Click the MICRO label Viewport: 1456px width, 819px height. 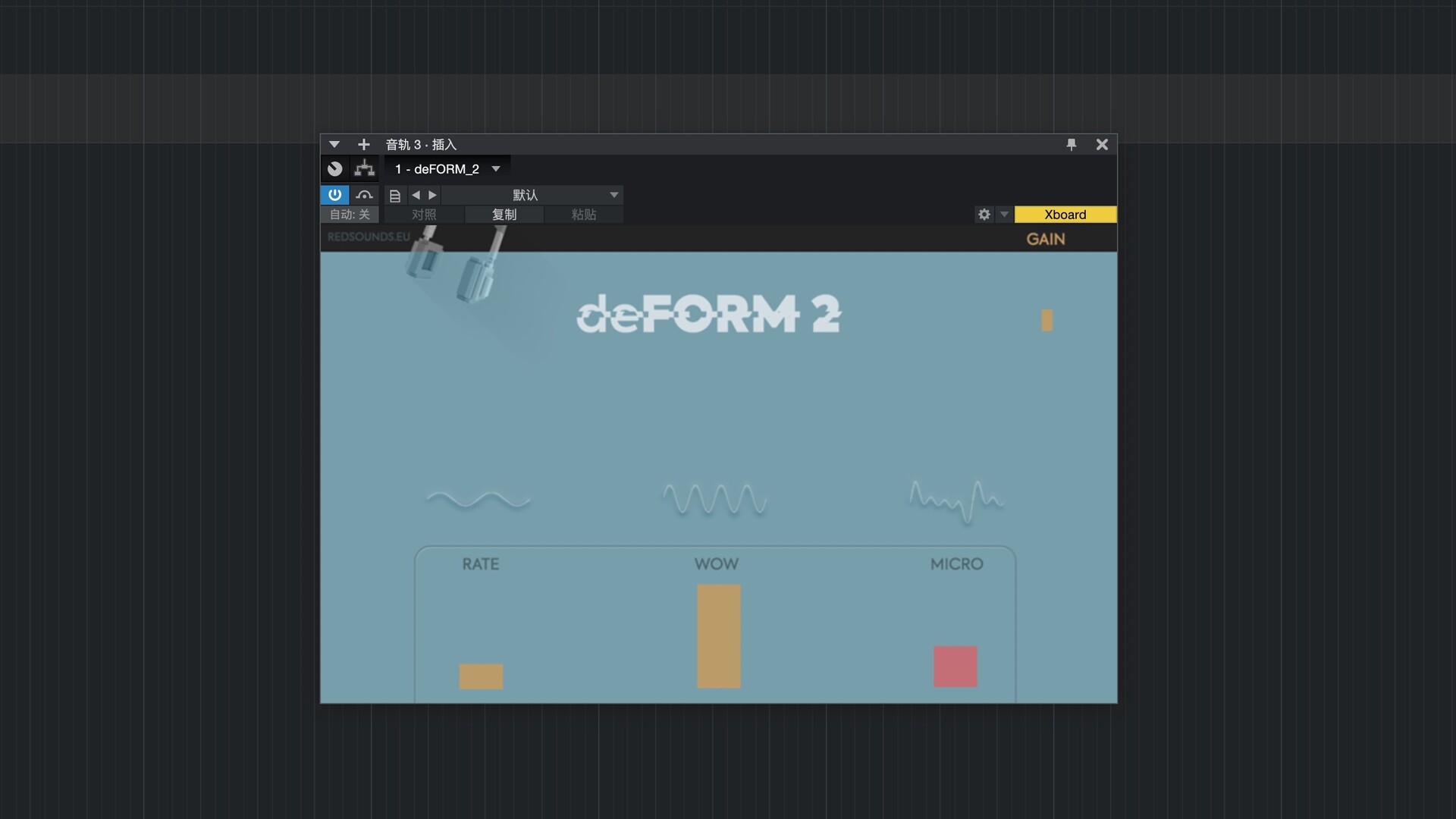(957, 564)
